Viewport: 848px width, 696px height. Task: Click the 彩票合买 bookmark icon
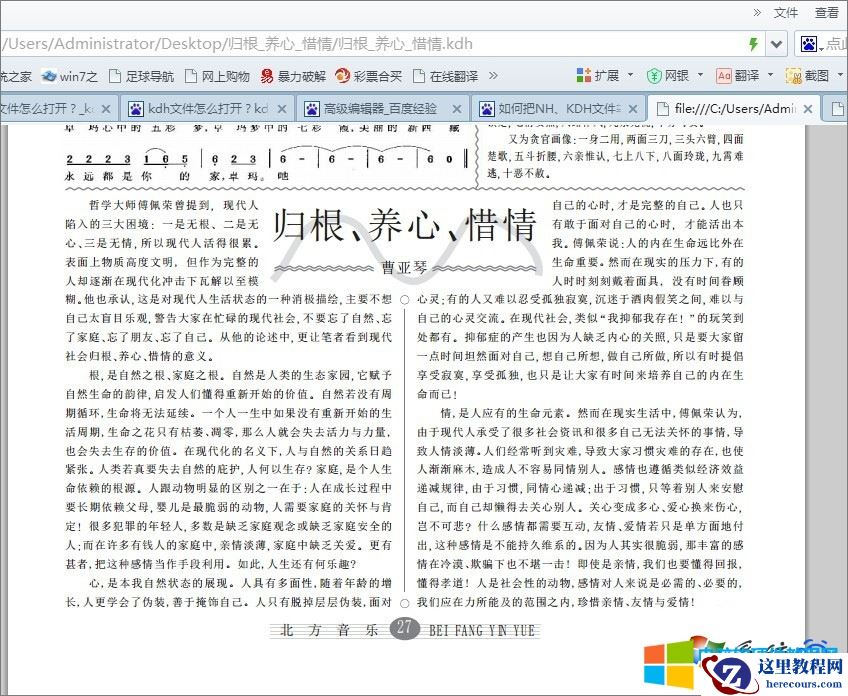click(345, 75)
